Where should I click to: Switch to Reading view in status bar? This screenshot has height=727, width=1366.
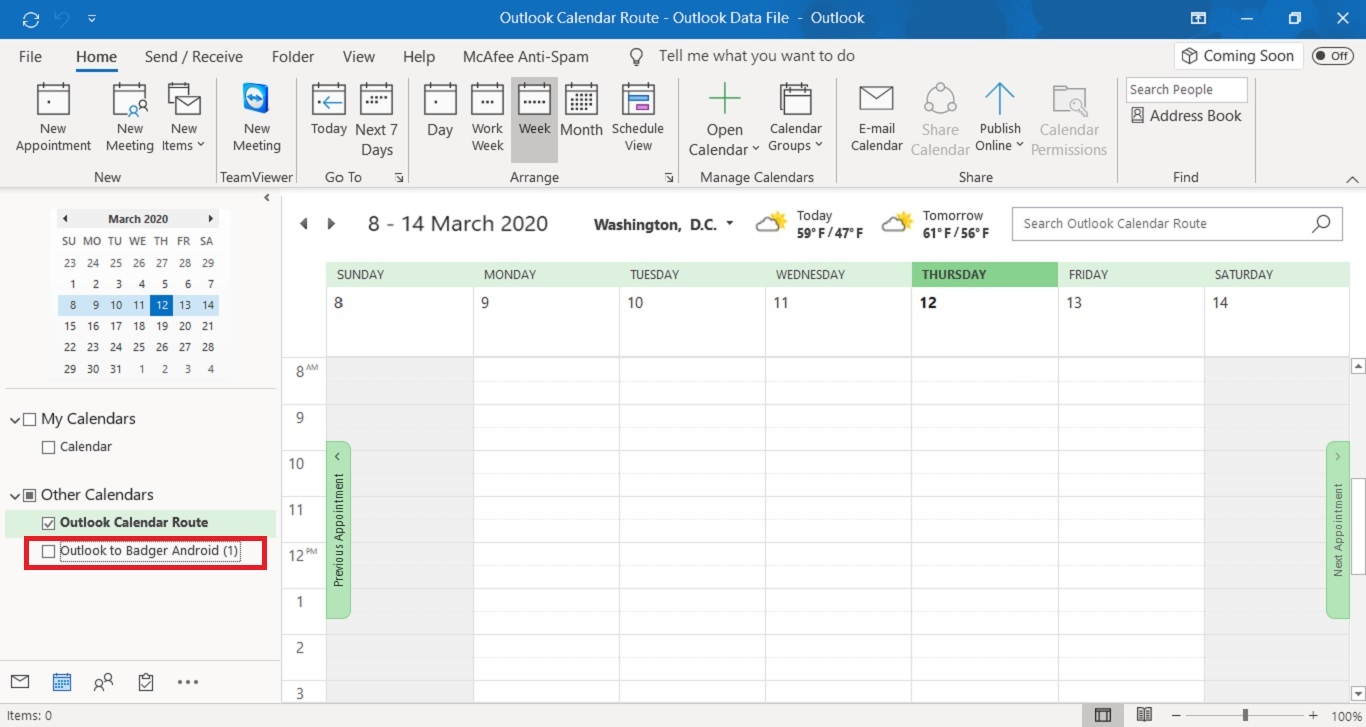1144,715
